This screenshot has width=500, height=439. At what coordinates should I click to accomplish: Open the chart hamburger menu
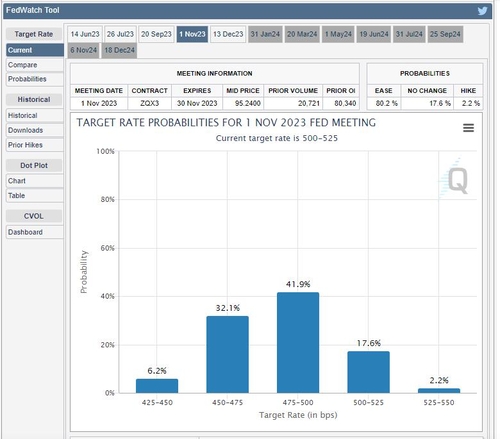click(x=468, y=128)
